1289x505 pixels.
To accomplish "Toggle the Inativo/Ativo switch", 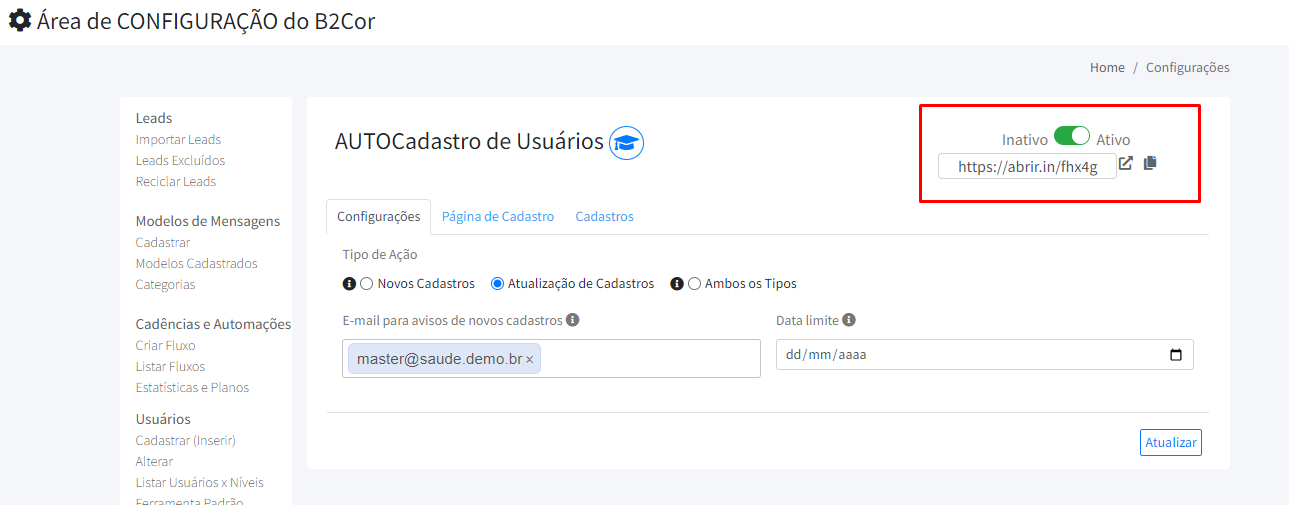I will (1072, 137).
